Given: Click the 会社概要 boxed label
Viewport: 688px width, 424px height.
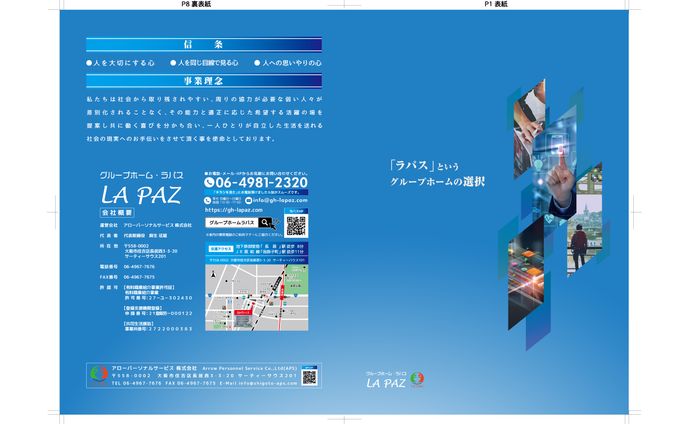Looking at the screenshot, I should pyautogui.click(x=117, y=212).
